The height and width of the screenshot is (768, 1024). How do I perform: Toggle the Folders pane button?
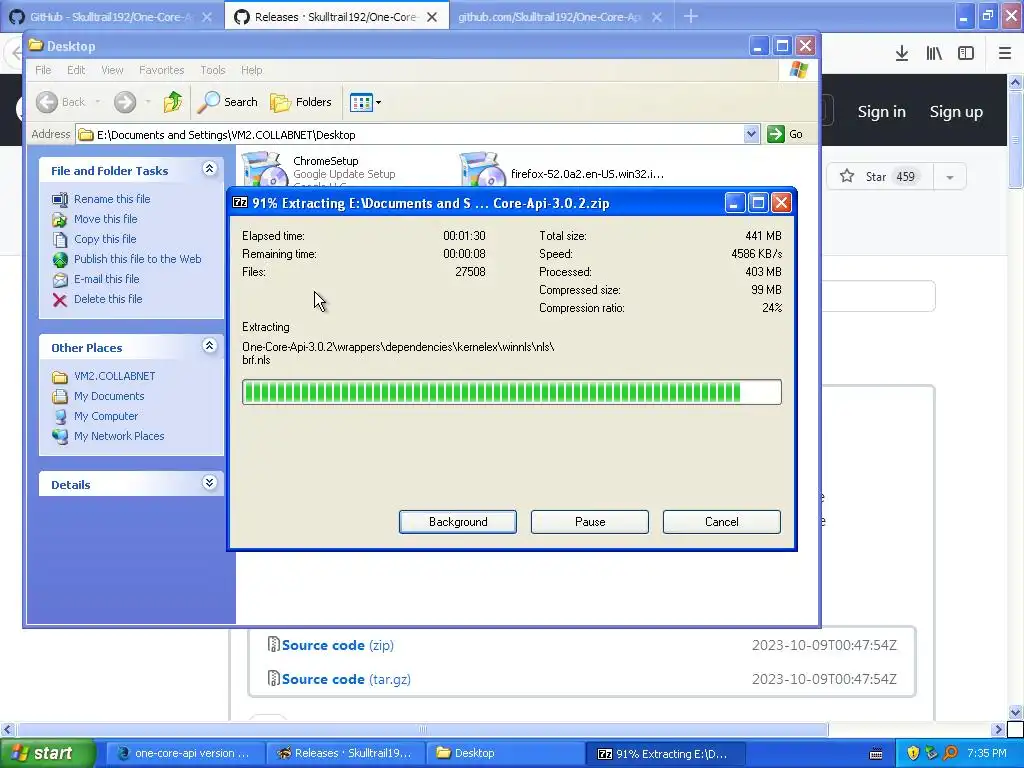[301, 102]
